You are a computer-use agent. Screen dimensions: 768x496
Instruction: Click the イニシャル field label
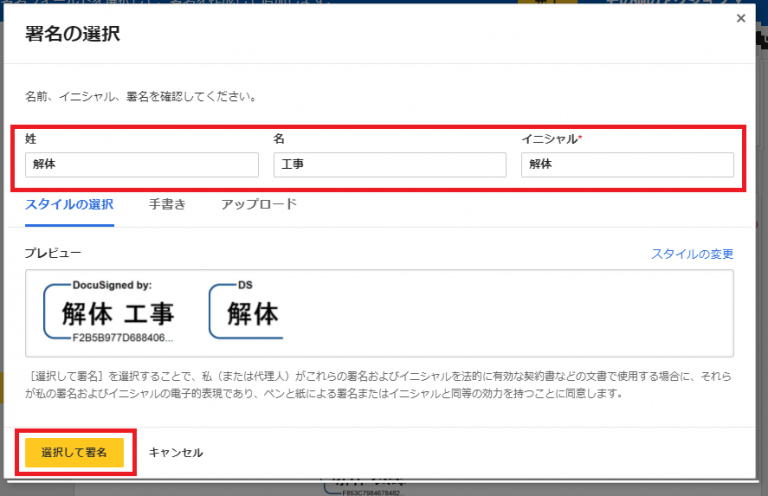pos(551,138)
